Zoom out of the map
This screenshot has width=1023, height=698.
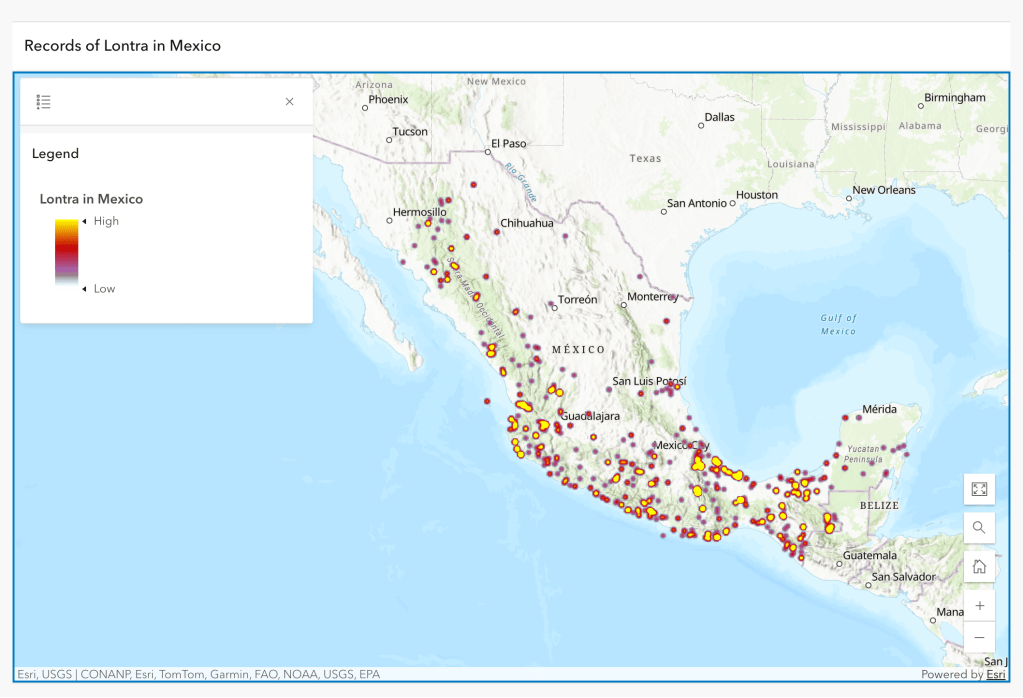coord(979,637)
